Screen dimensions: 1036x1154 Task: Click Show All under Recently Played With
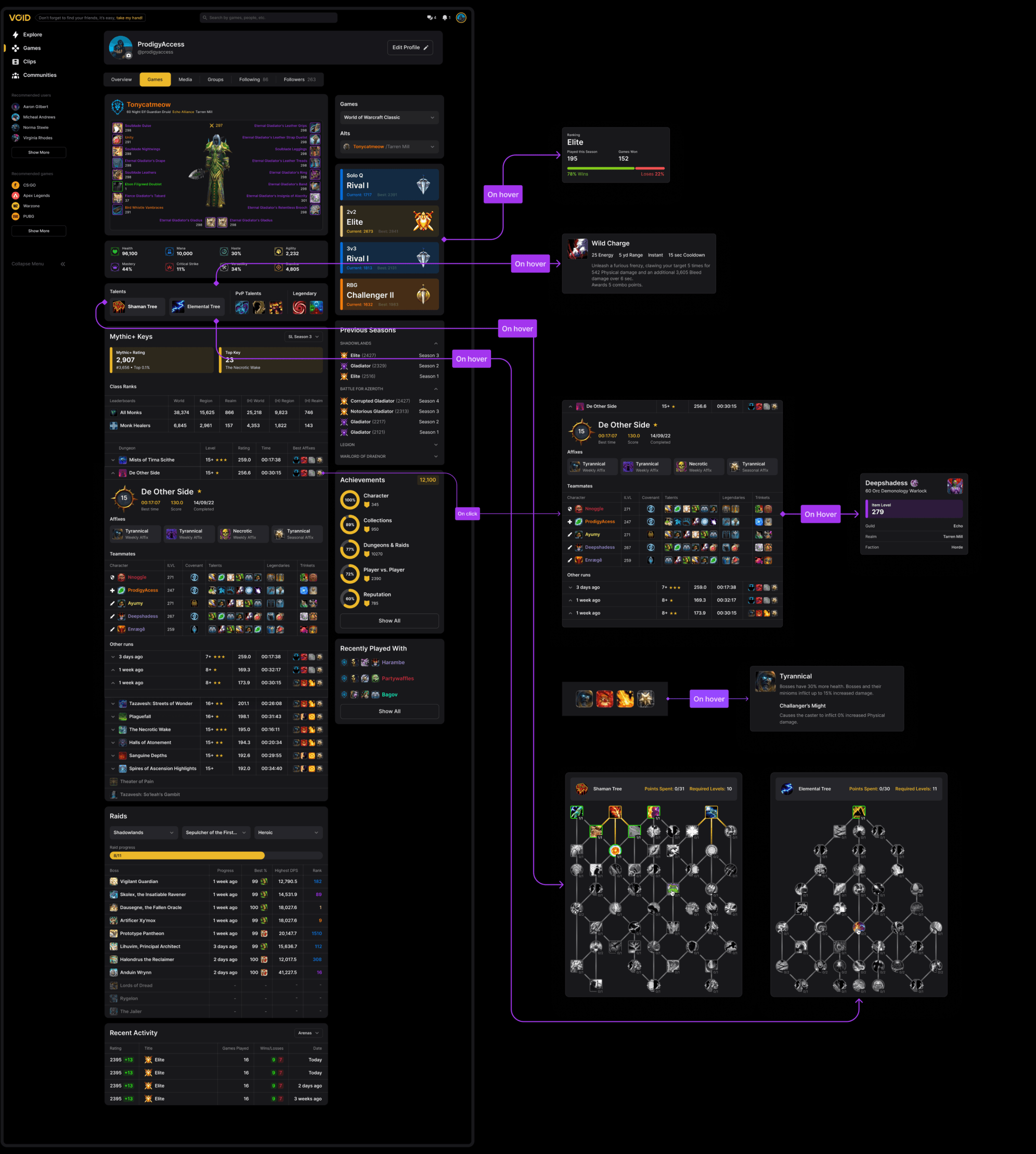click(x=390, y=711)
